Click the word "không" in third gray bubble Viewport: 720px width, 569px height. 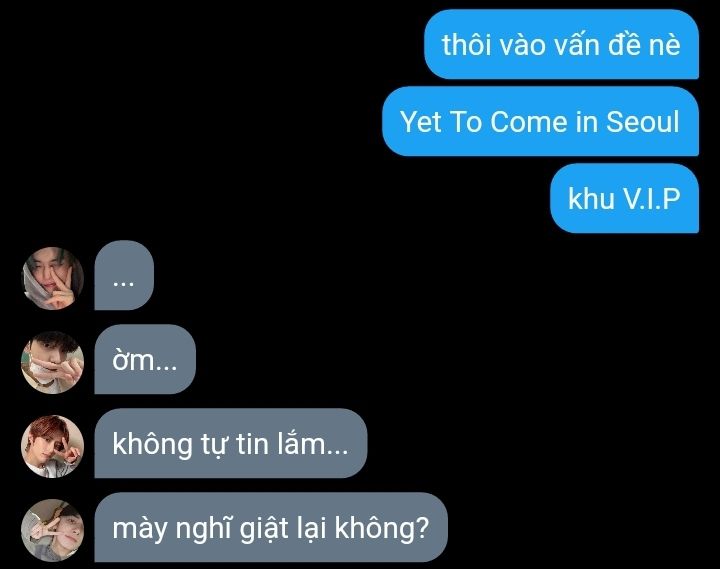(152, 445)
